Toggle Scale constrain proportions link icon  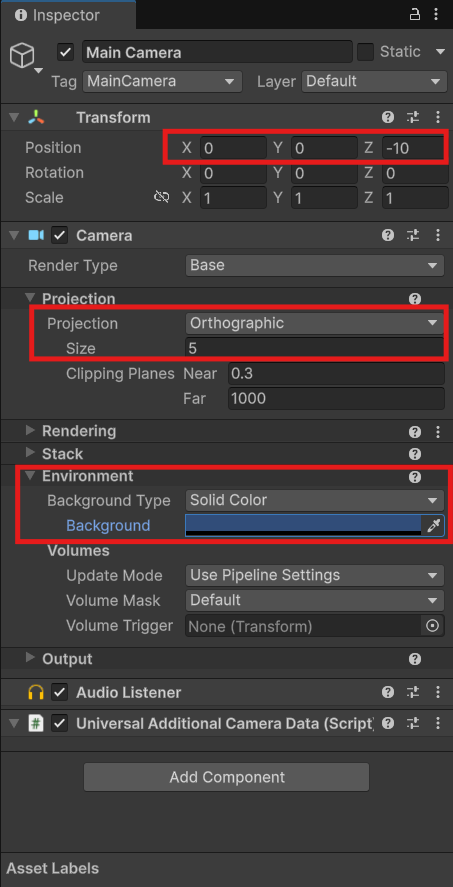[162, 197]
